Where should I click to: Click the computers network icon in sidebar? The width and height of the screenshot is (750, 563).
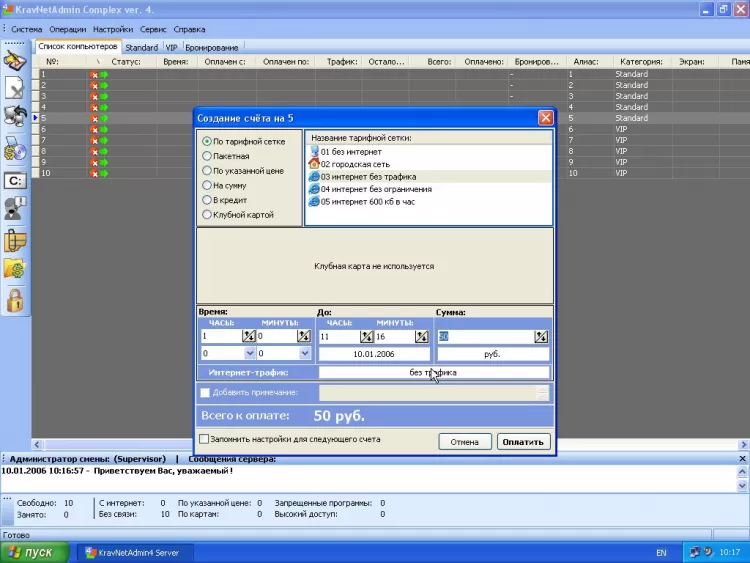pos(15,117)
